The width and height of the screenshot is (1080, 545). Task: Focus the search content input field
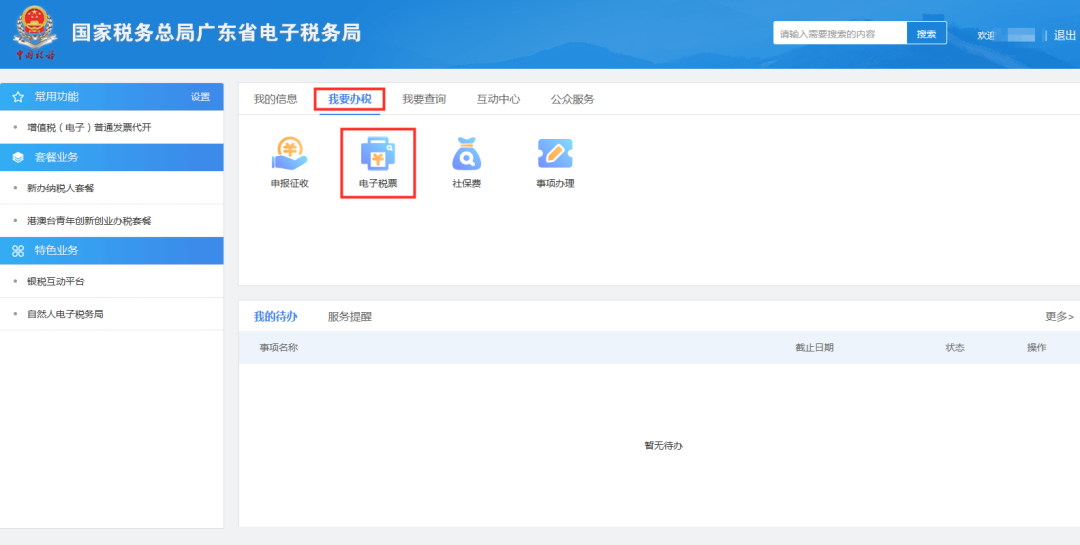pos(840,33)
